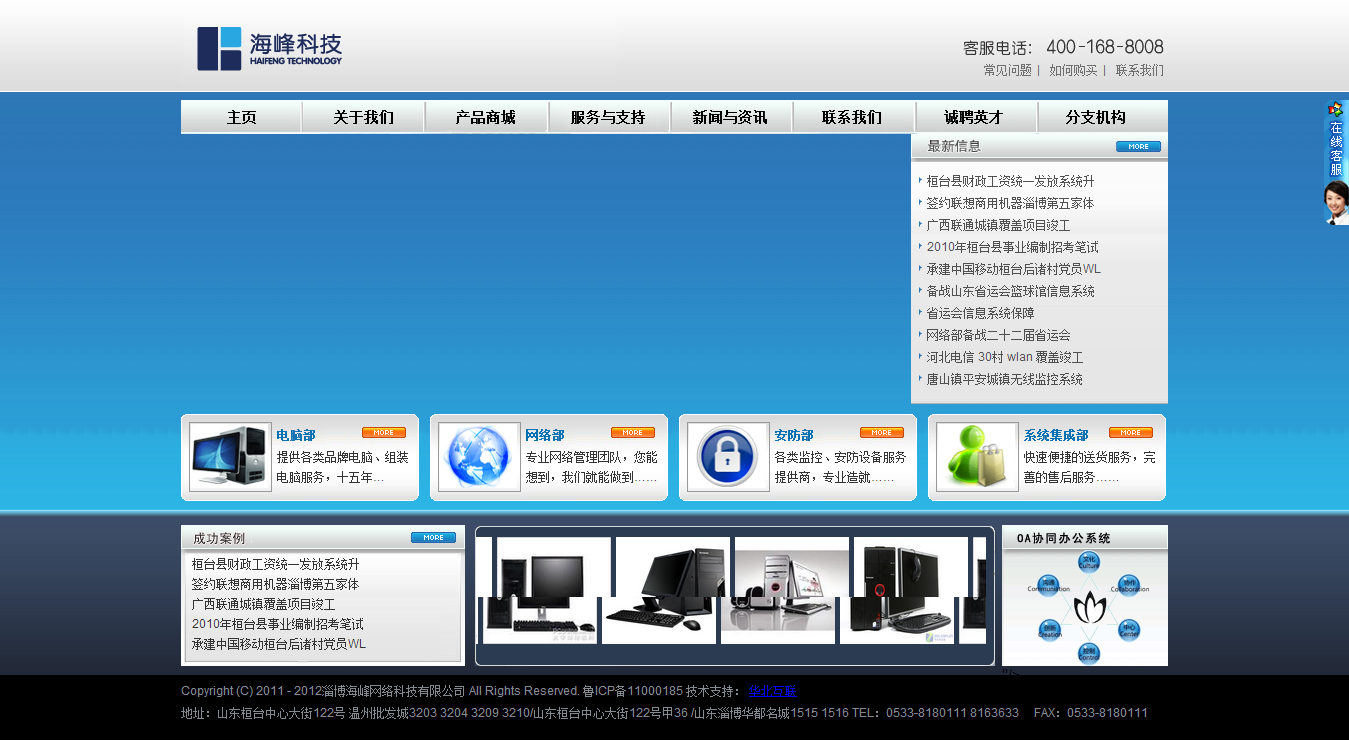Open 广西联通城镇覆盖项目竣工 under 成功案例
1349x741 pixels.
pos(263,604)
